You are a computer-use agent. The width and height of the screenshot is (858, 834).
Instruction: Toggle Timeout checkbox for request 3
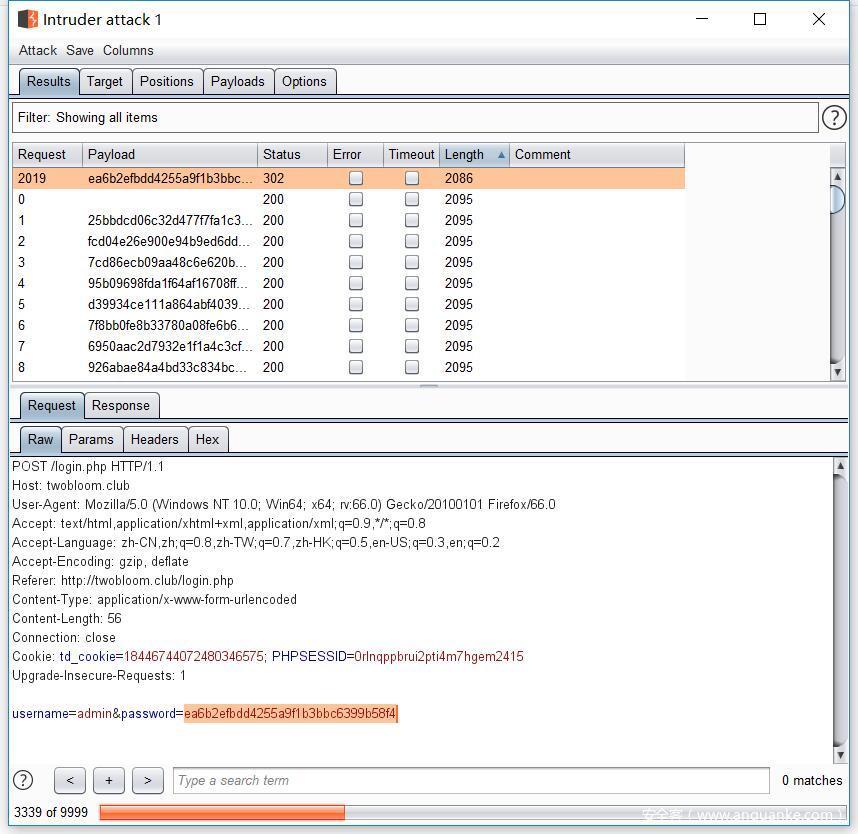pos(411,263)
